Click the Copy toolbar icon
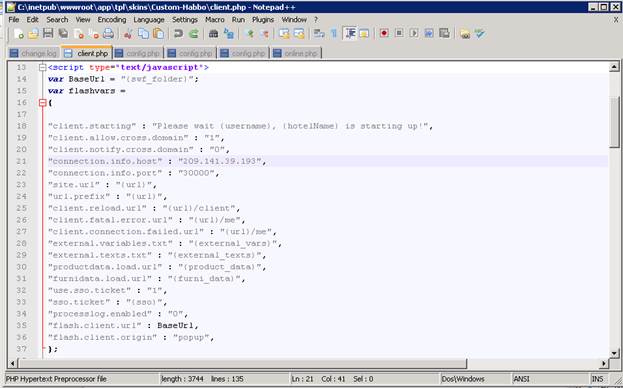This screenshot has width=623, height=388. (x=143, y=34)
